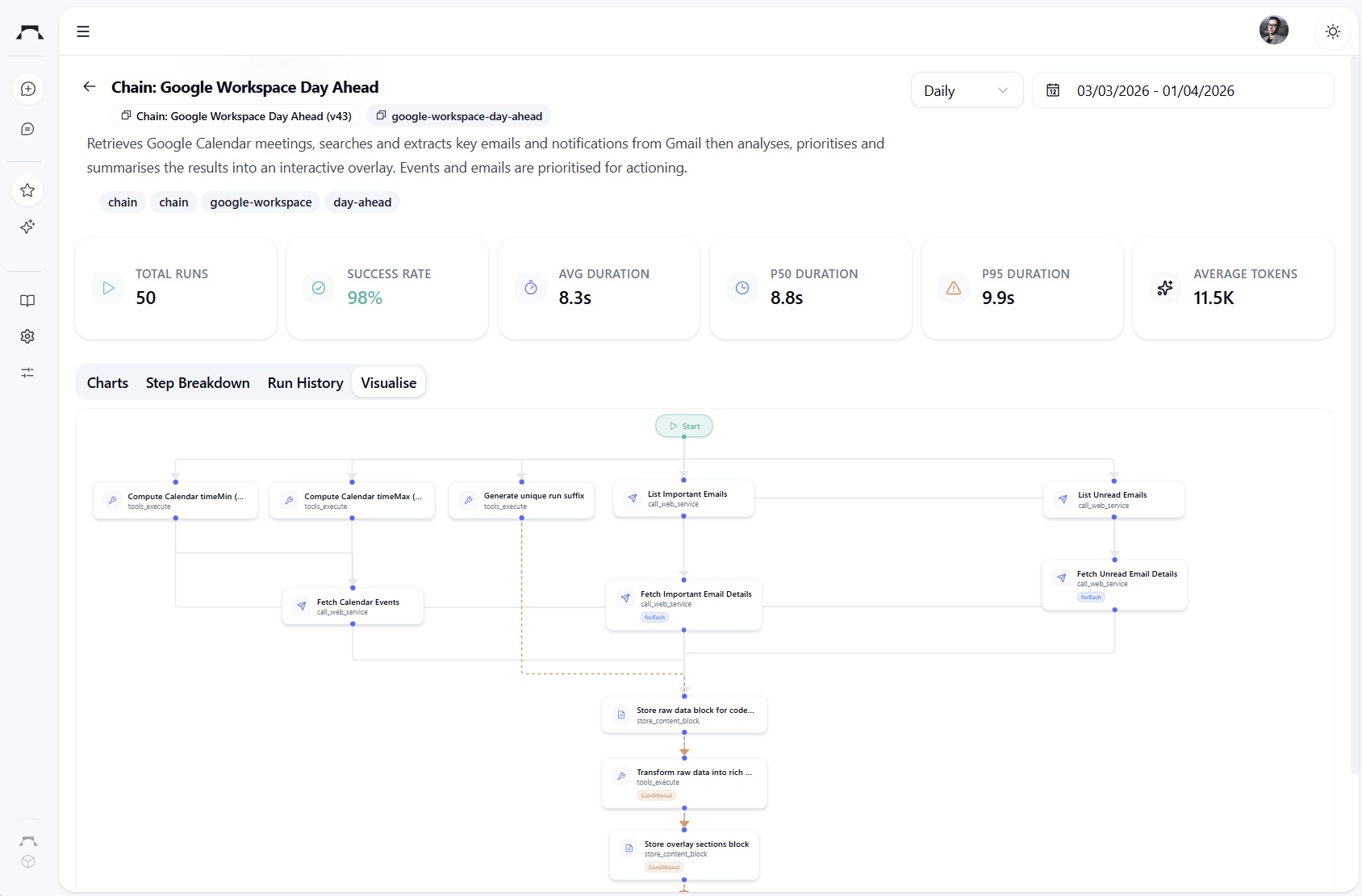The width and height of the screenshot is (1362, 896).
Task: Click the cube icon at sidebar bottom
Action: pyautogui.click(x=28, y=861)
